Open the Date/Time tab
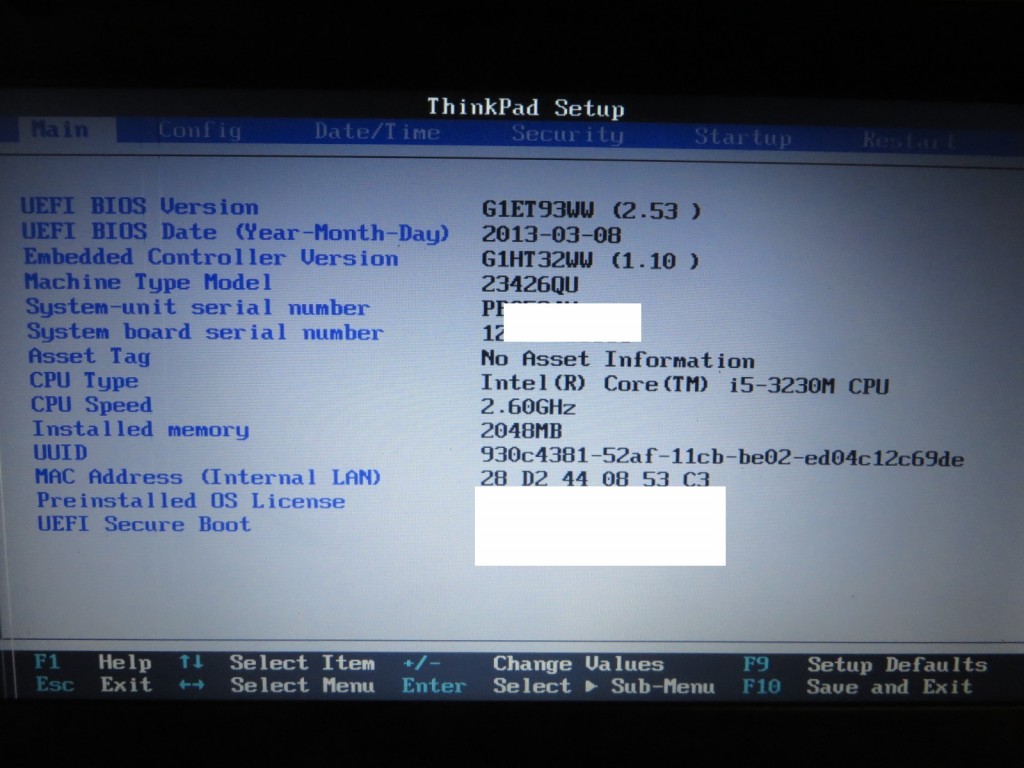 point(376,132)
